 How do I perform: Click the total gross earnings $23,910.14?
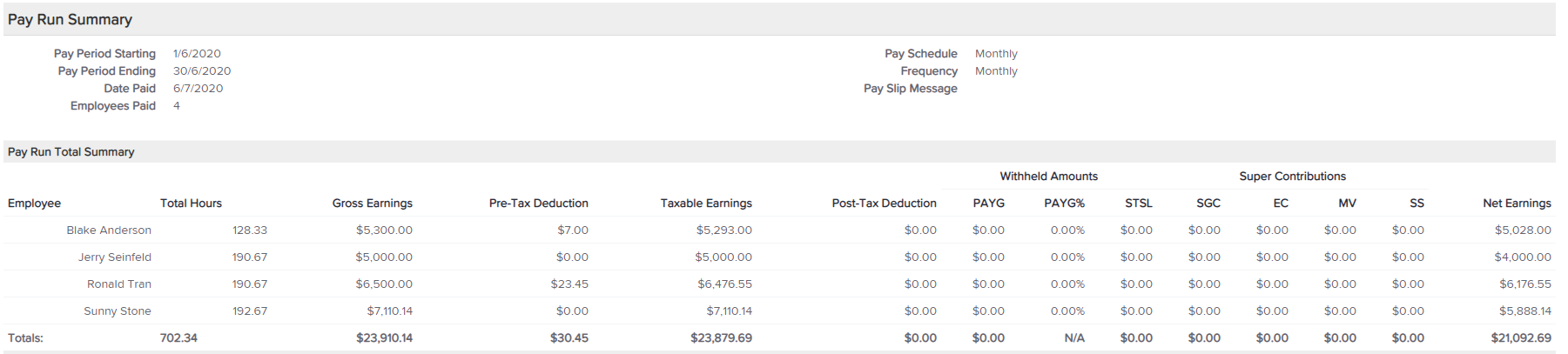click(384, 337)
